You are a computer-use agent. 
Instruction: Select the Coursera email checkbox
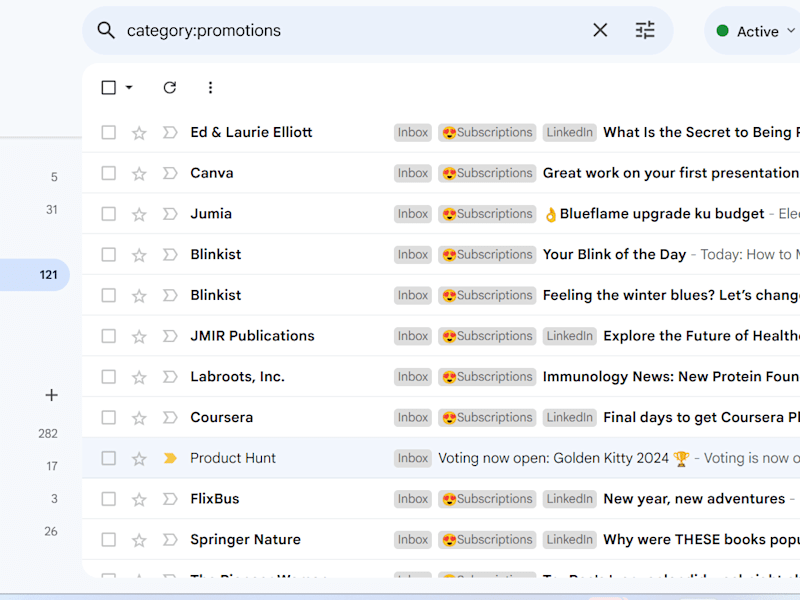109,417
